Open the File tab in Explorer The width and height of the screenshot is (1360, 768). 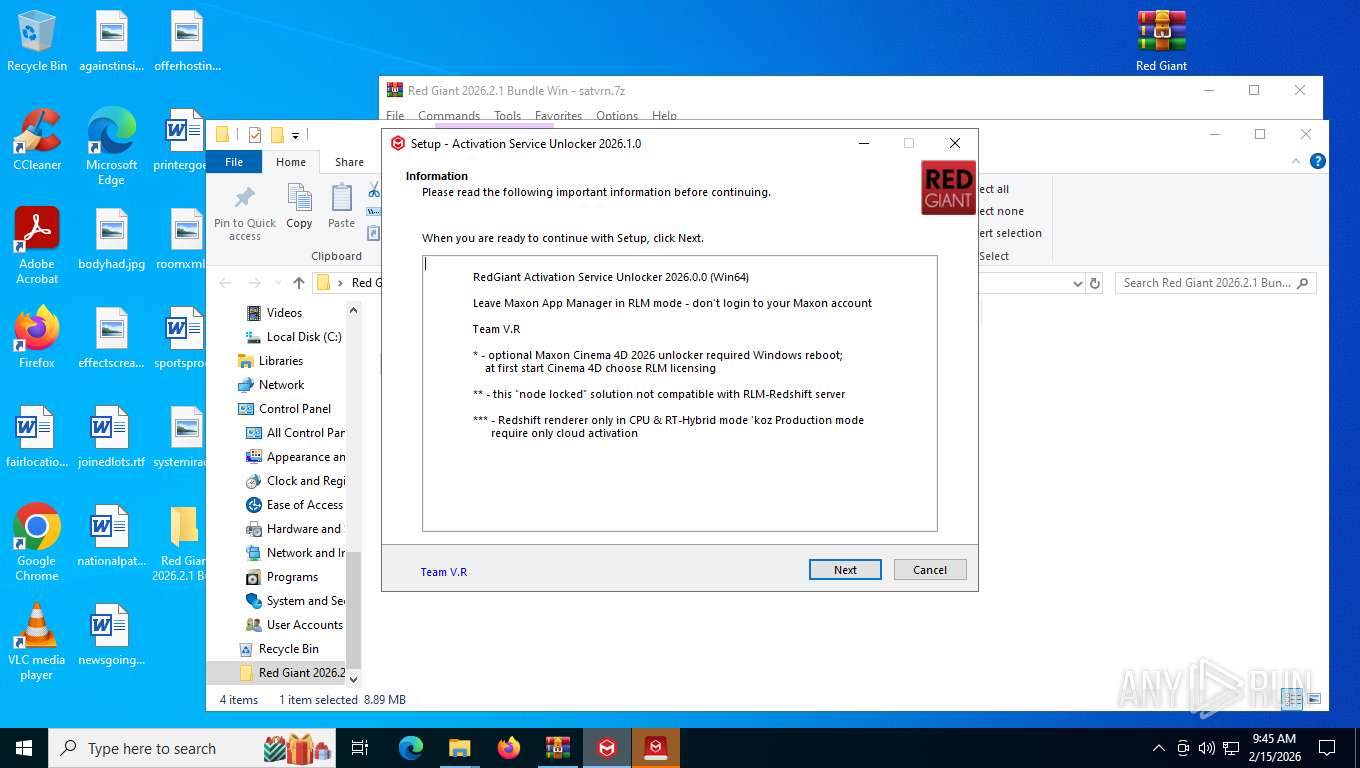[234, 161]
